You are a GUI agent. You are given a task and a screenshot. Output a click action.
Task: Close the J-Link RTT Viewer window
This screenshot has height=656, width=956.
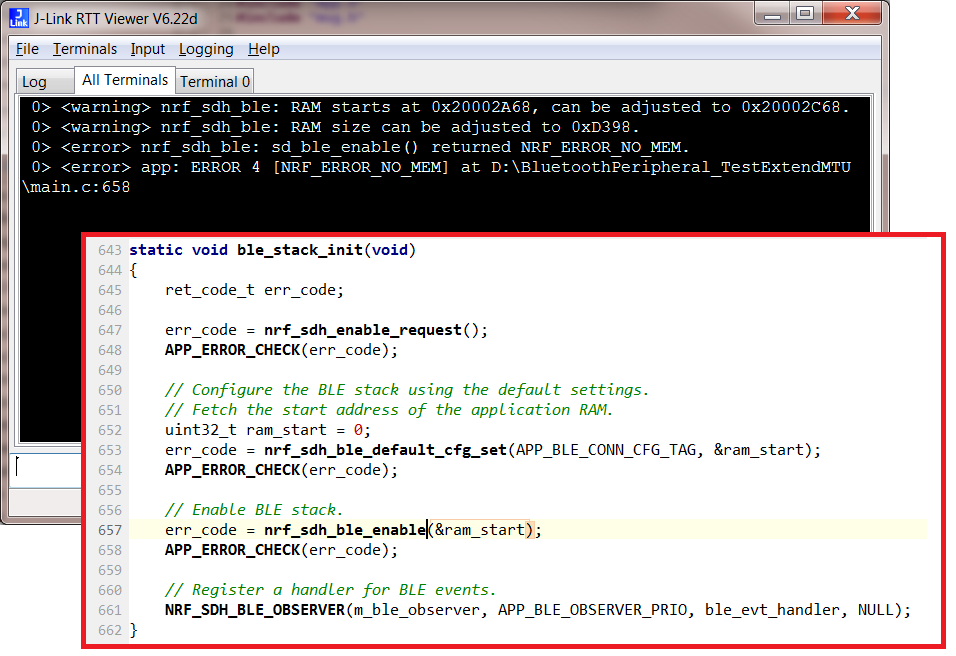(852, 13)
